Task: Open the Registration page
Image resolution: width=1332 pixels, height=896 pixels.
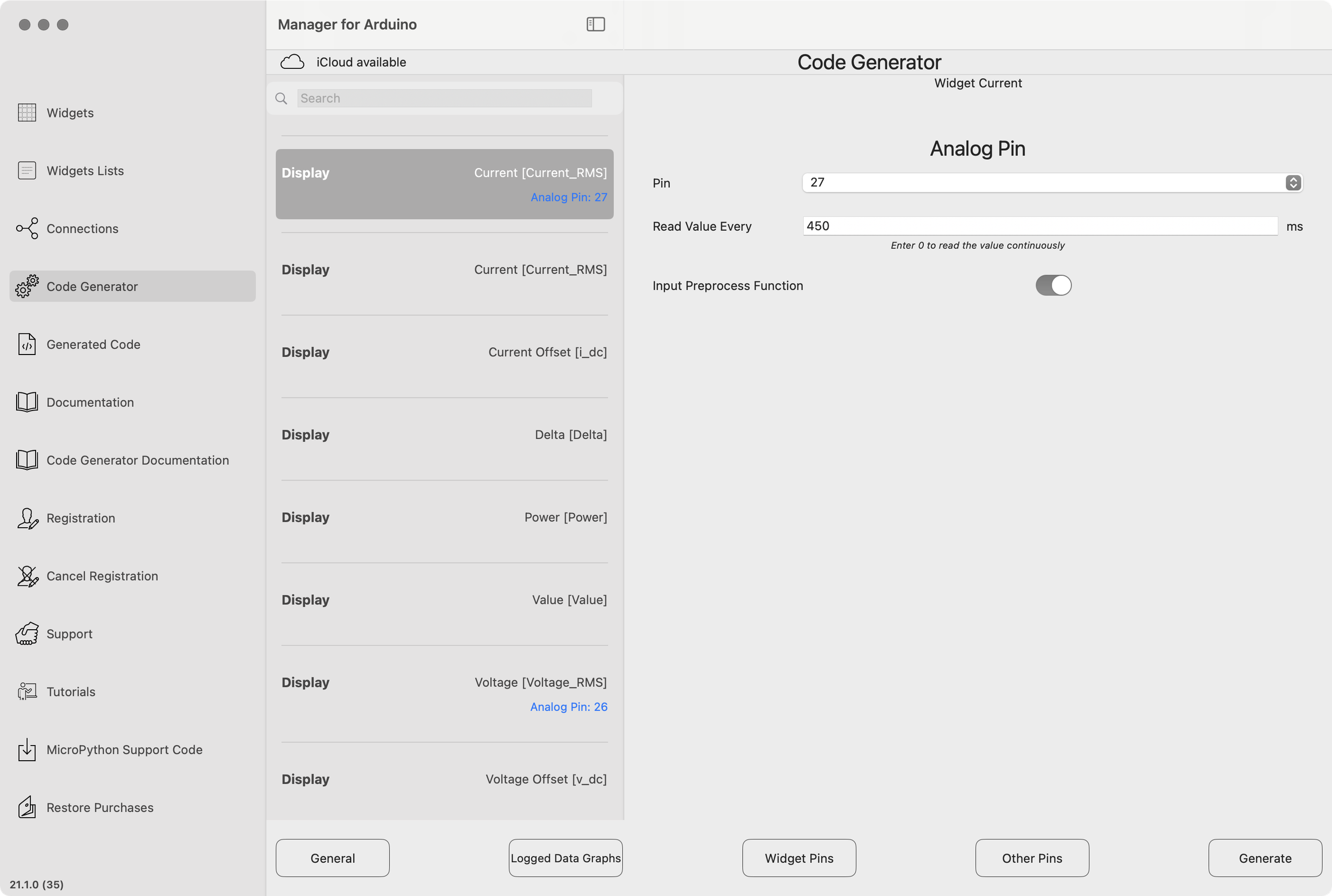Action: tap(80, 518)
